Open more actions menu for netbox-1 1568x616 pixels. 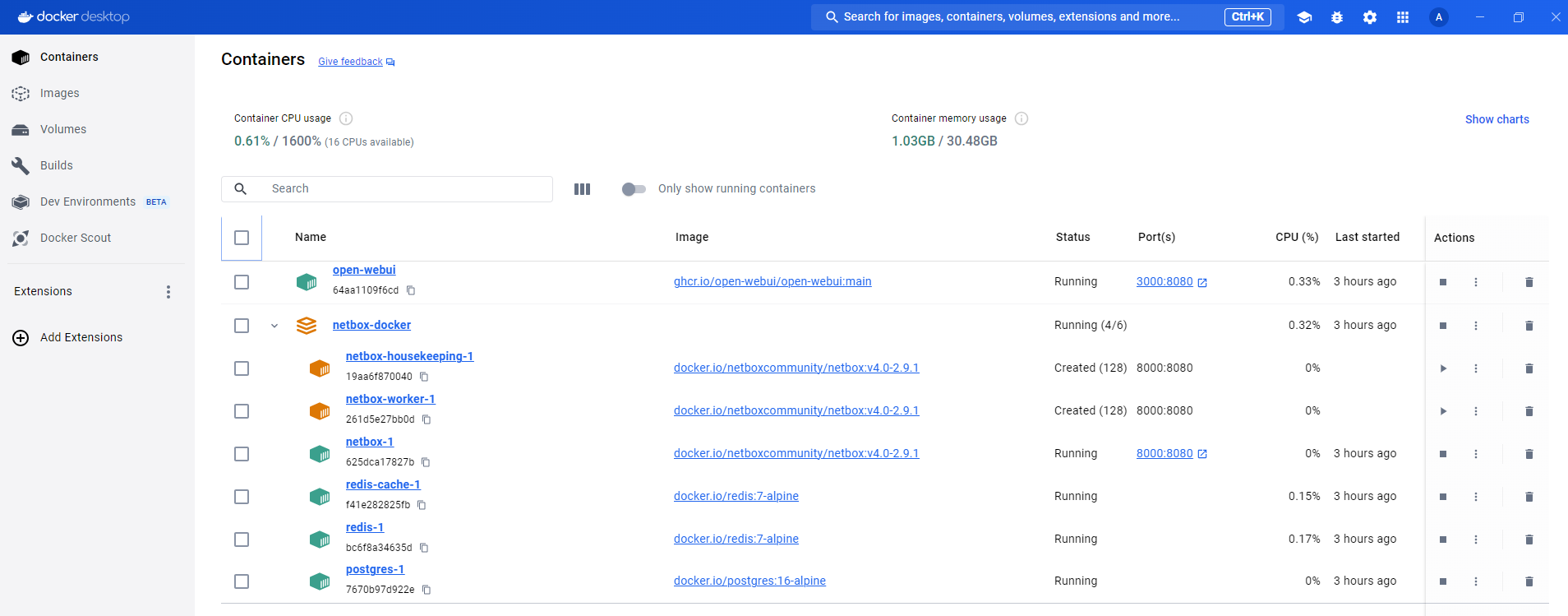coord(1476,454)
